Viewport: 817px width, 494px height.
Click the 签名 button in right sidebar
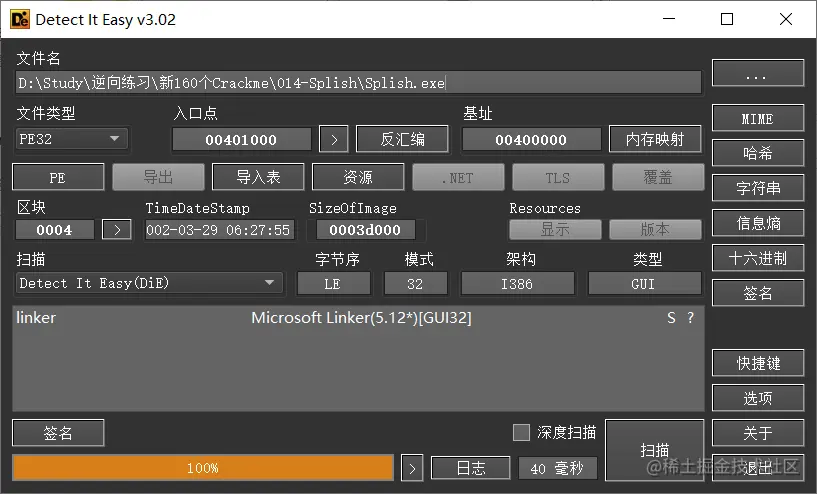[758, 293]
